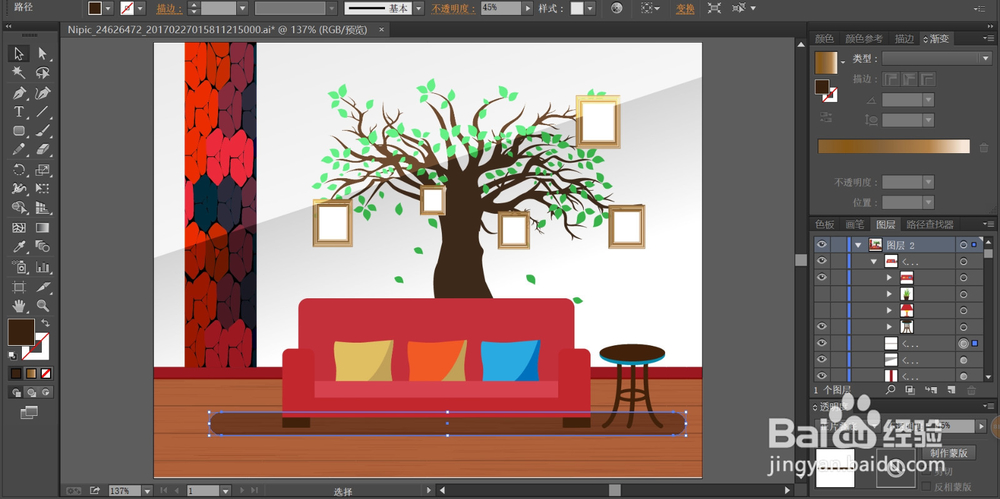
Task: Click the gradient slider bar
Action: click(894, 147)
